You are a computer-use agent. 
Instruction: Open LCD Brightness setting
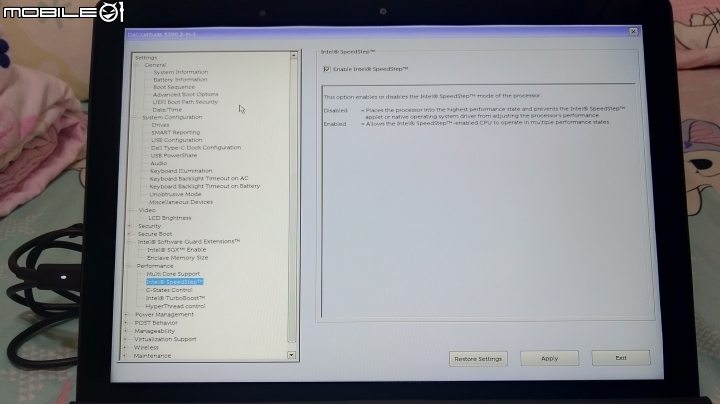[169, 218]
